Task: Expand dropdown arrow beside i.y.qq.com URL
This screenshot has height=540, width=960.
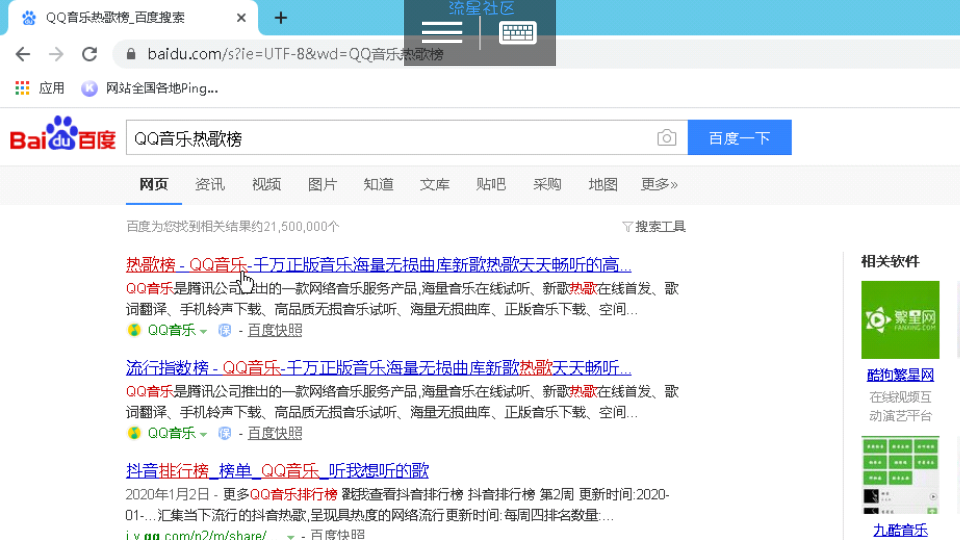Action: tap(290, 536)
